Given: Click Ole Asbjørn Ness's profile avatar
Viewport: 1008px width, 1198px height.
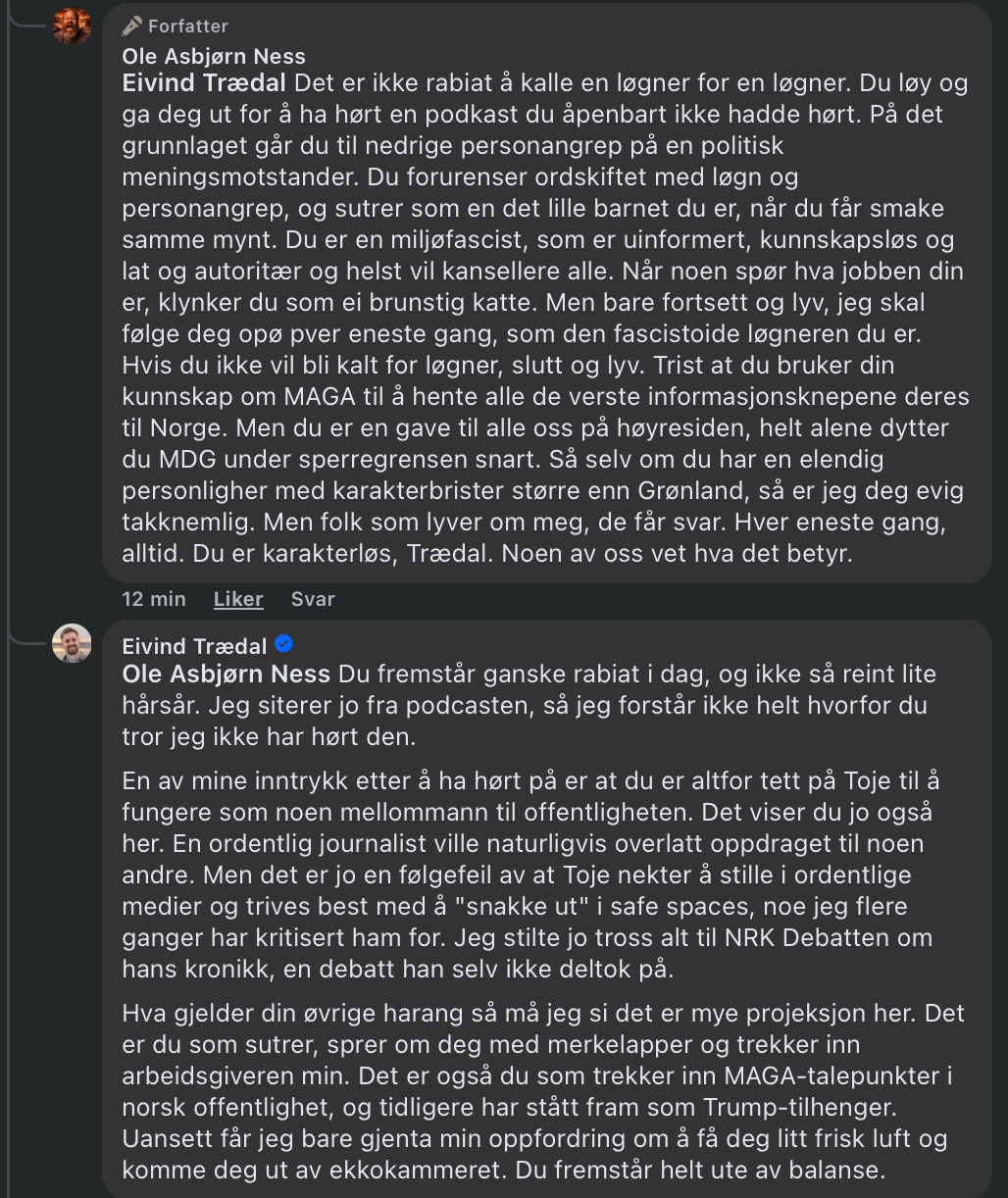Looking at the screenshot, I should [72, 25].
